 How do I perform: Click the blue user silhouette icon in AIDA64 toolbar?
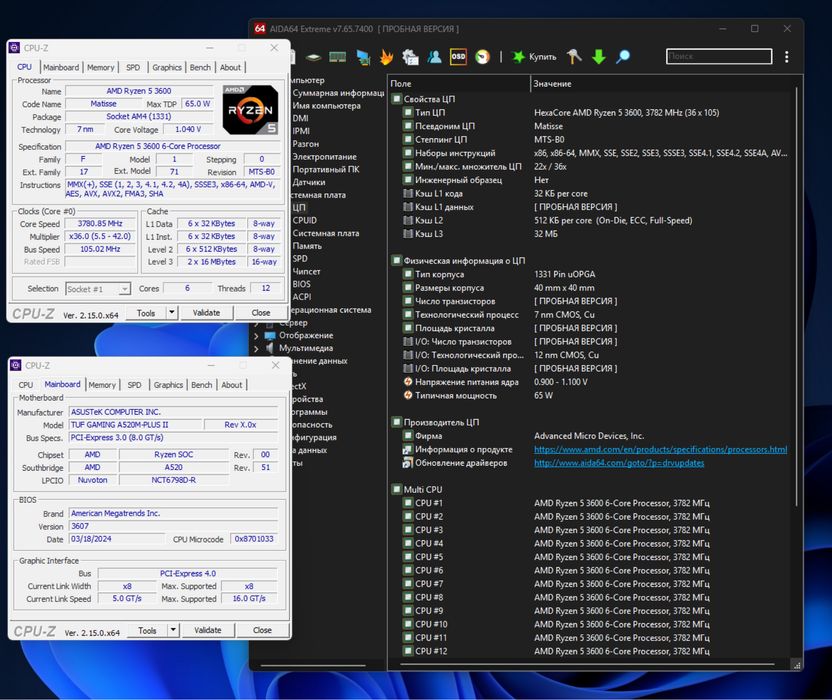(434, 56)
